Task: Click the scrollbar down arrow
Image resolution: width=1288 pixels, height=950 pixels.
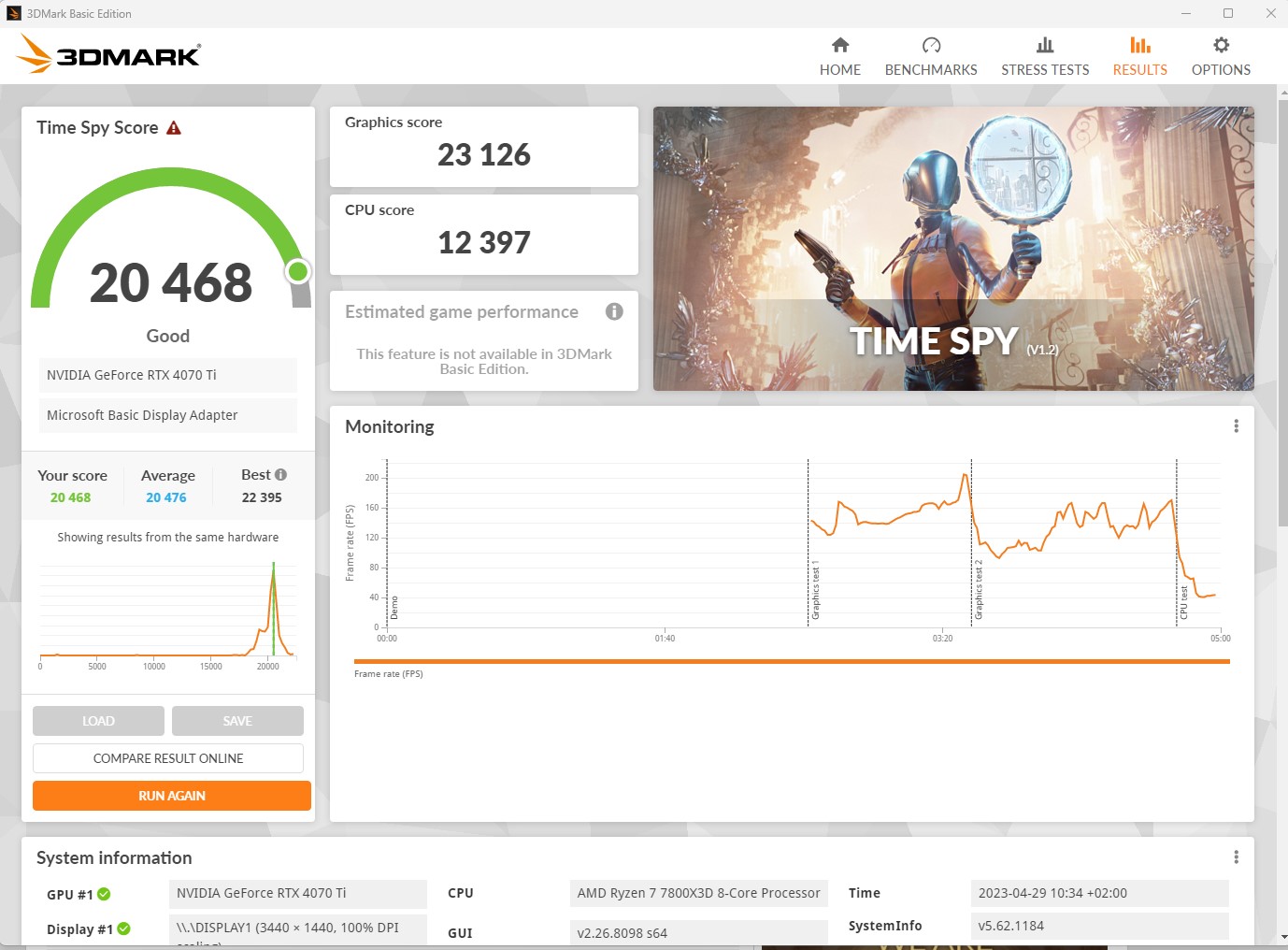Action: [1281, 937]
